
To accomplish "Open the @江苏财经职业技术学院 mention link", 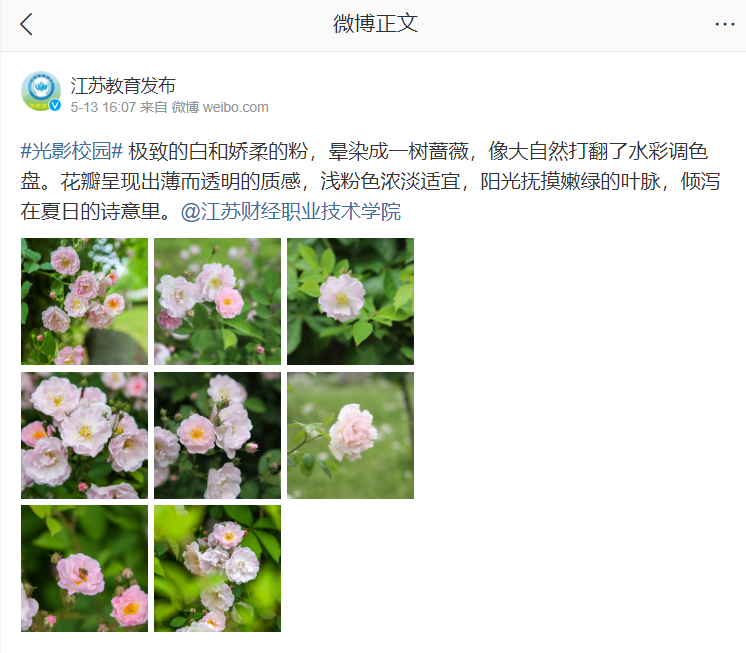I will [x=291, y=211].
